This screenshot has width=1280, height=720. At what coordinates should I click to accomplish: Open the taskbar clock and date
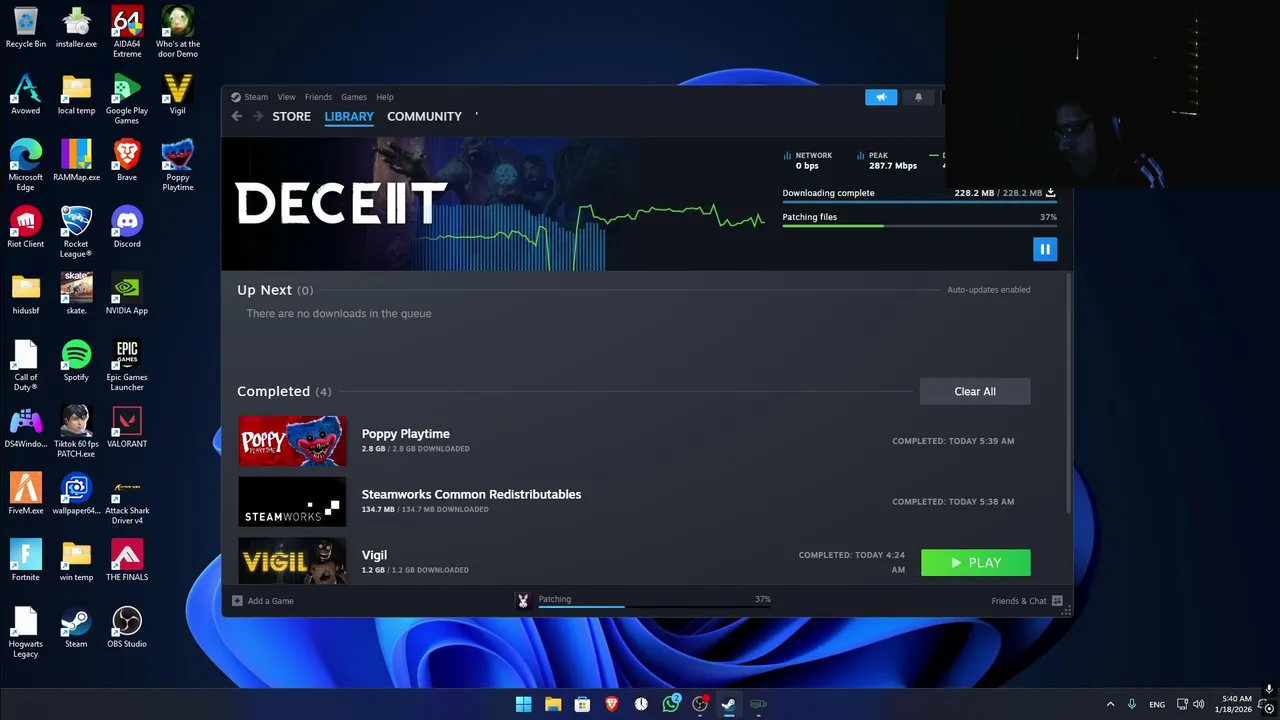(x=1236, y=704)
